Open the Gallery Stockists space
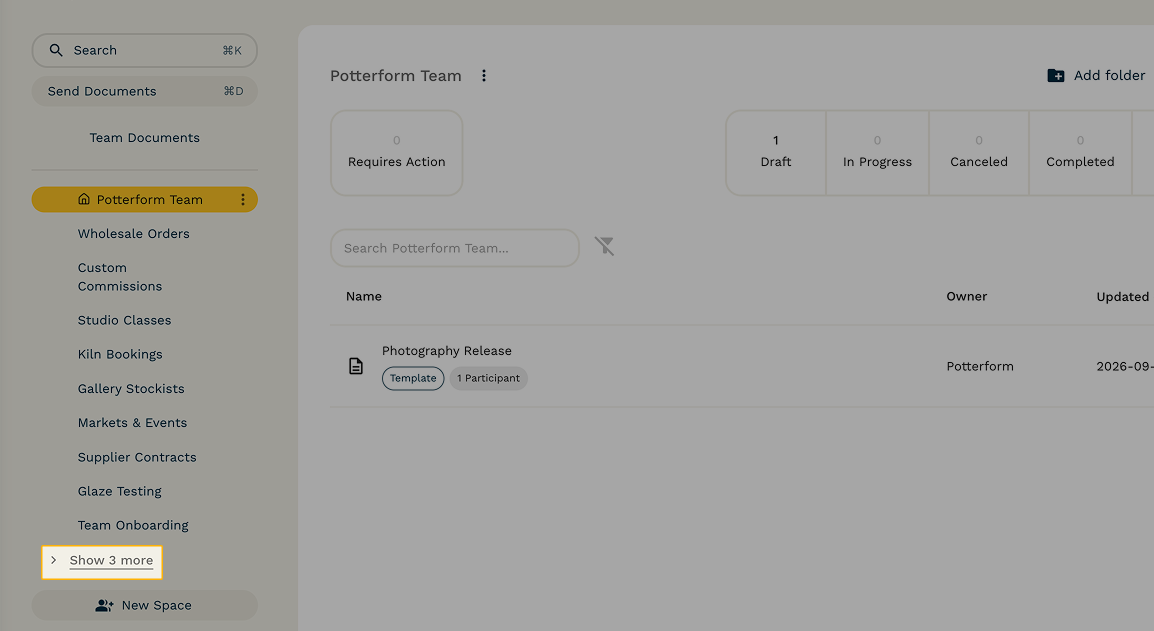The image size is (1154, 631). click(131, 389)
